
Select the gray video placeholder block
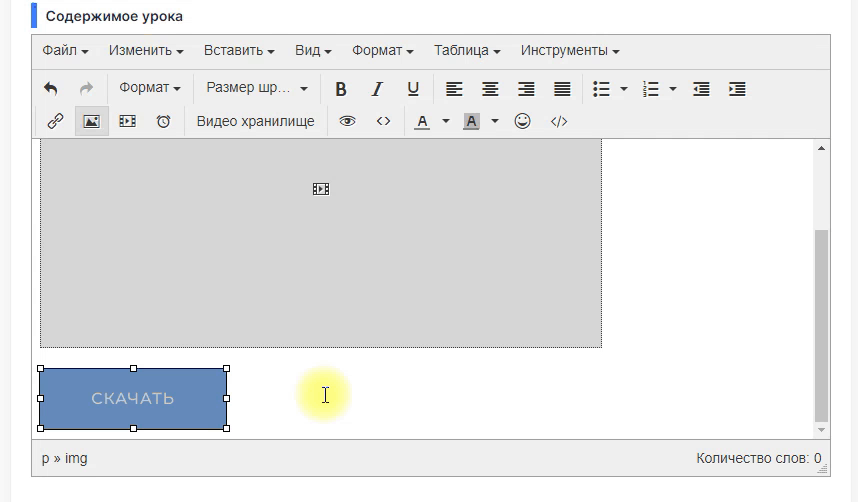click(321, 243)
